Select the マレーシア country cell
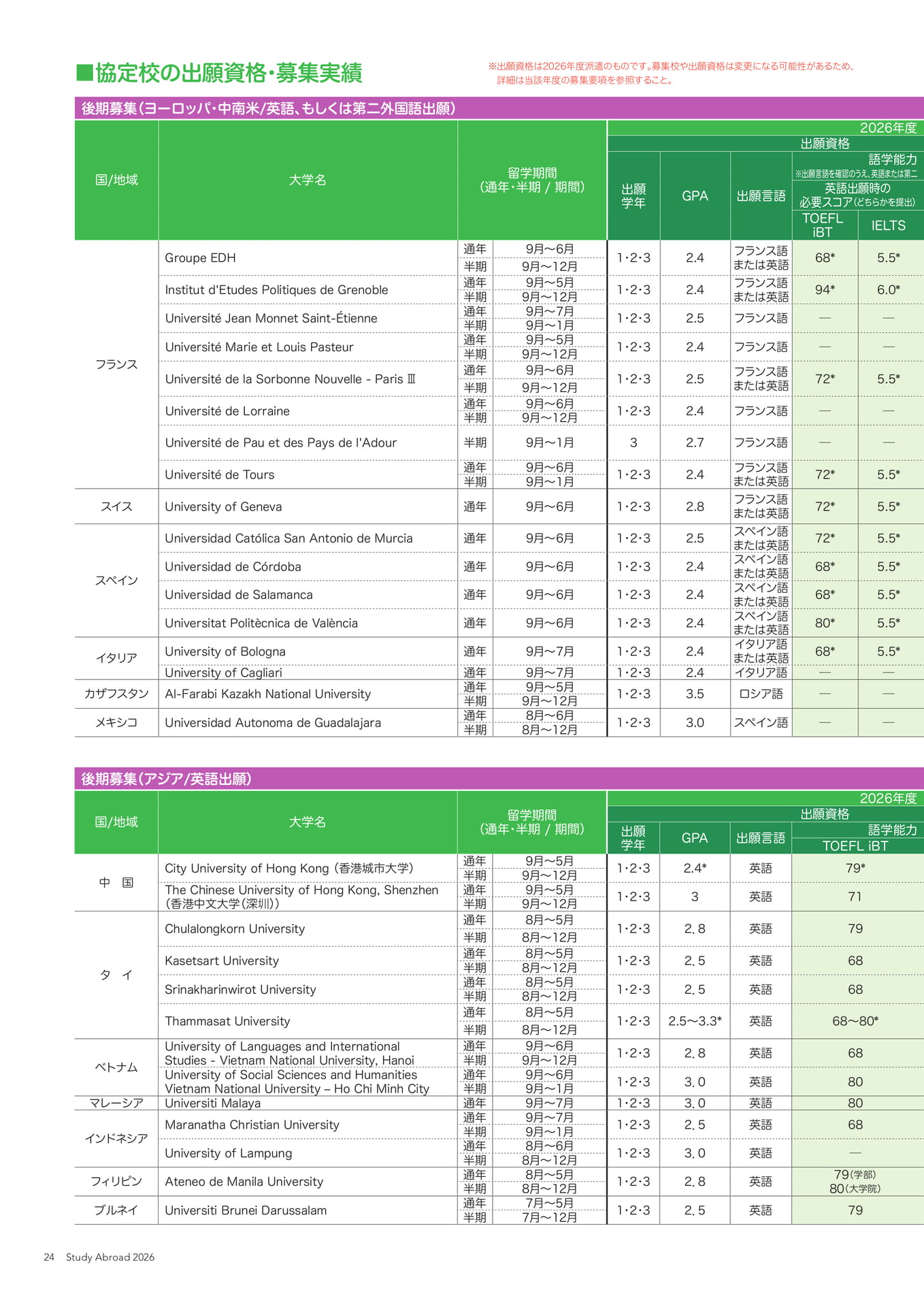Viewport: 924px width, 1307px height. [116, 1103]
